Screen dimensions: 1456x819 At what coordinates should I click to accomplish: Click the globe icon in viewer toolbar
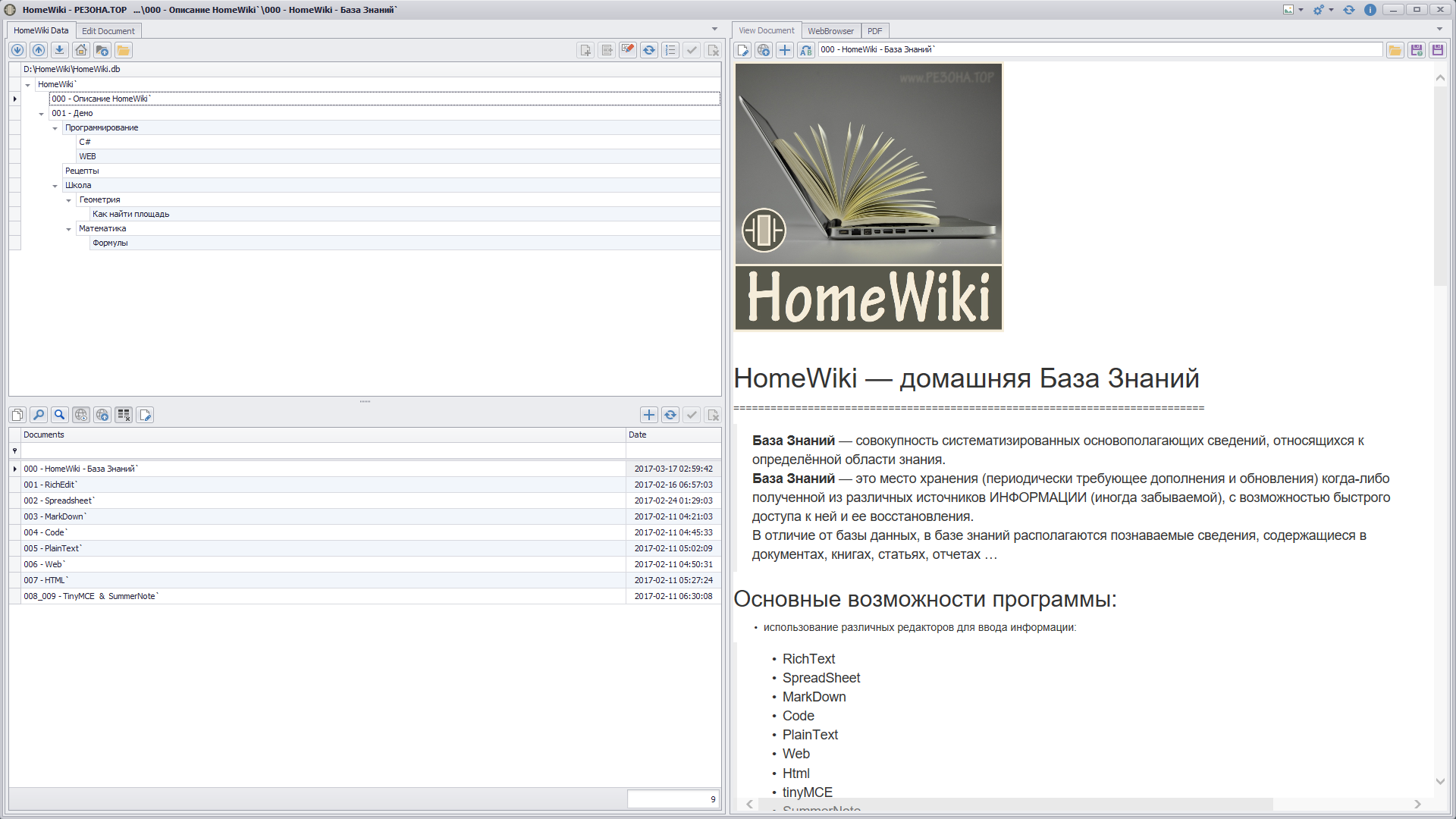(x=764, y=50)
